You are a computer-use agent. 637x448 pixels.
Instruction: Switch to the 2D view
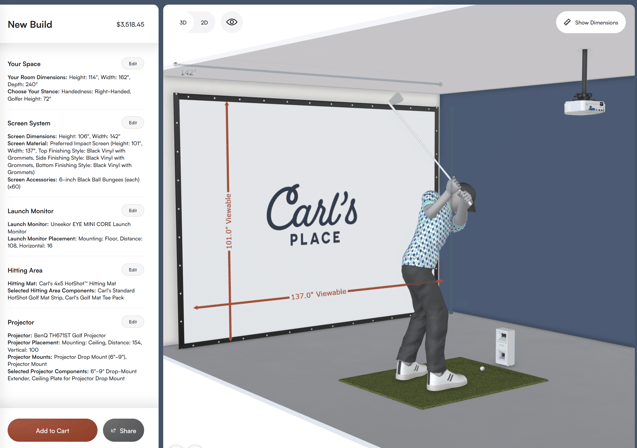tap(204, 22)
